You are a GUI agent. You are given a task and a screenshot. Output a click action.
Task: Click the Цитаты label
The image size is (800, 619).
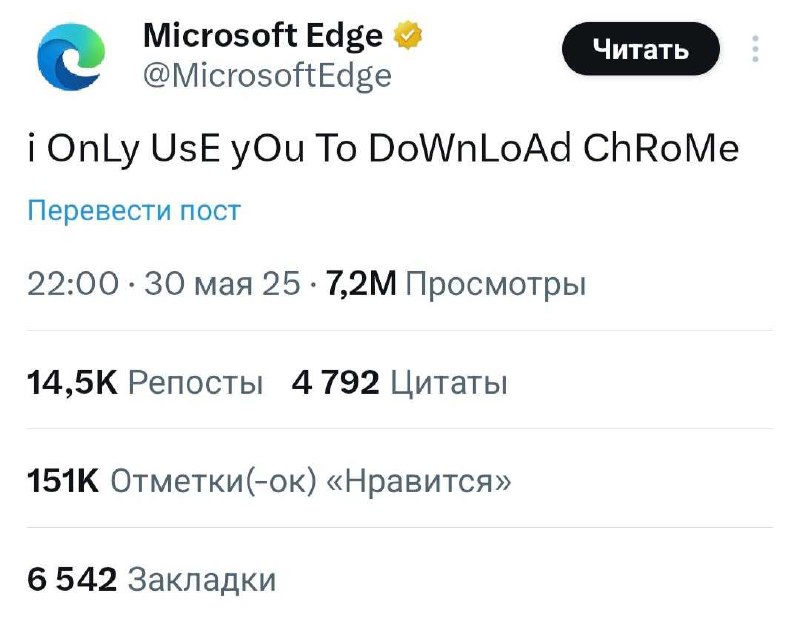[449, 382]
